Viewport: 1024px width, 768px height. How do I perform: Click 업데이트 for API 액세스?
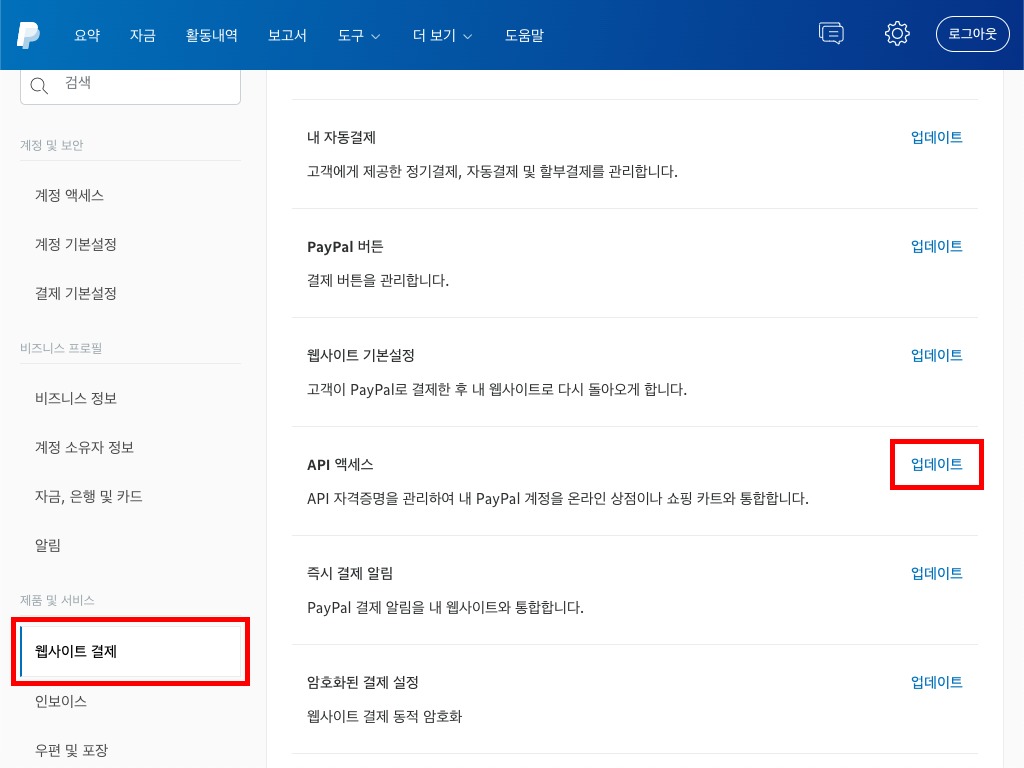pos(936,464)
